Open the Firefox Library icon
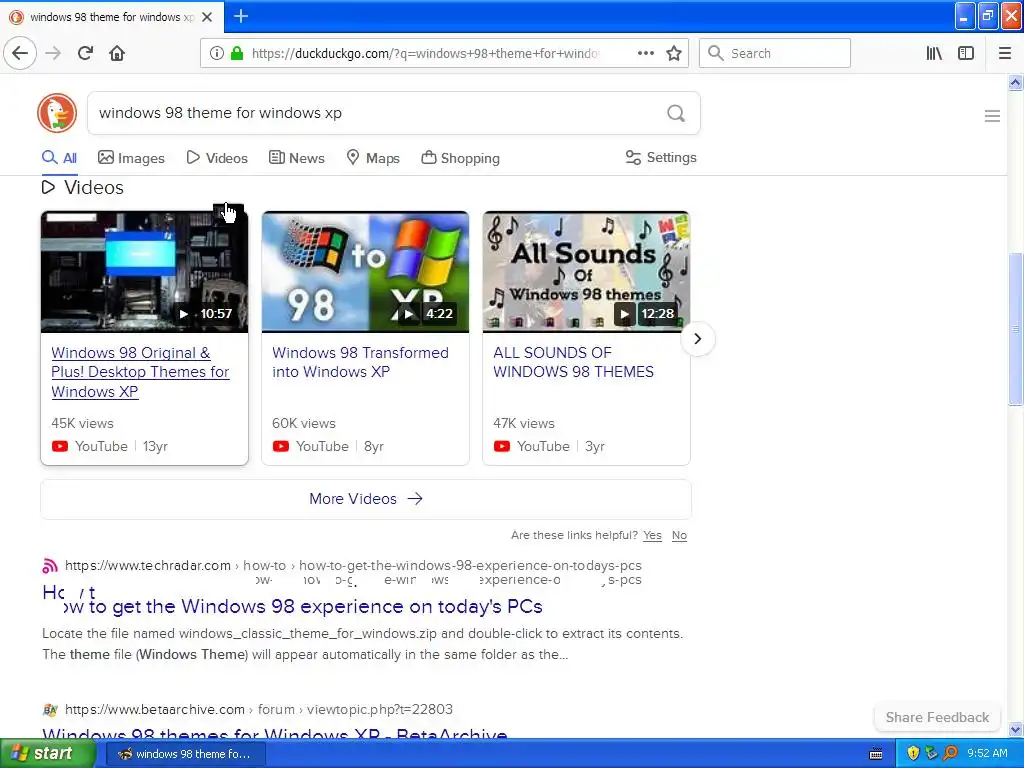1024x768 pixels. point(935,53)
